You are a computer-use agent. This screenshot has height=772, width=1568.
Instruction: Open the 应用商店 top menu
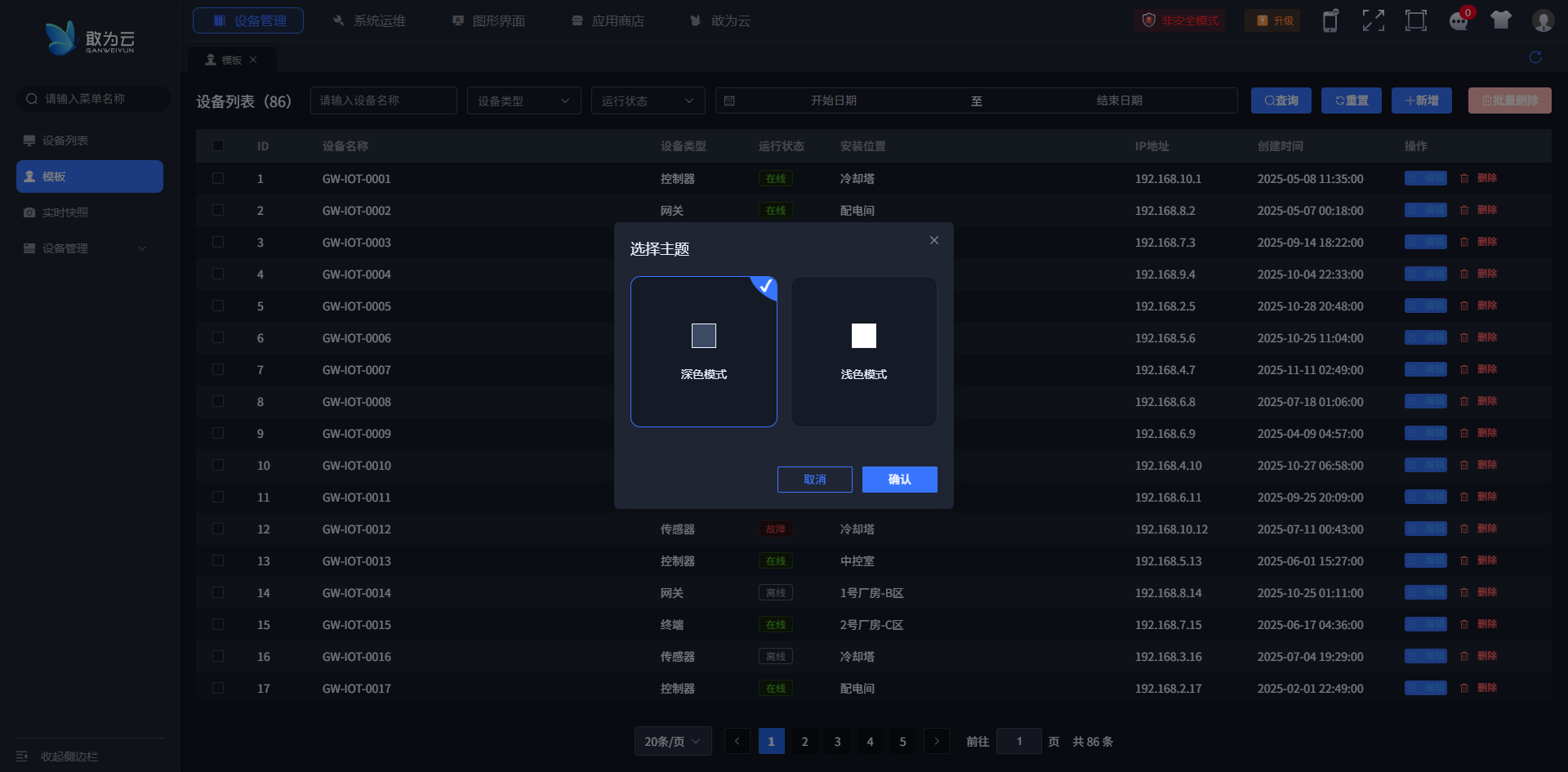608,20
